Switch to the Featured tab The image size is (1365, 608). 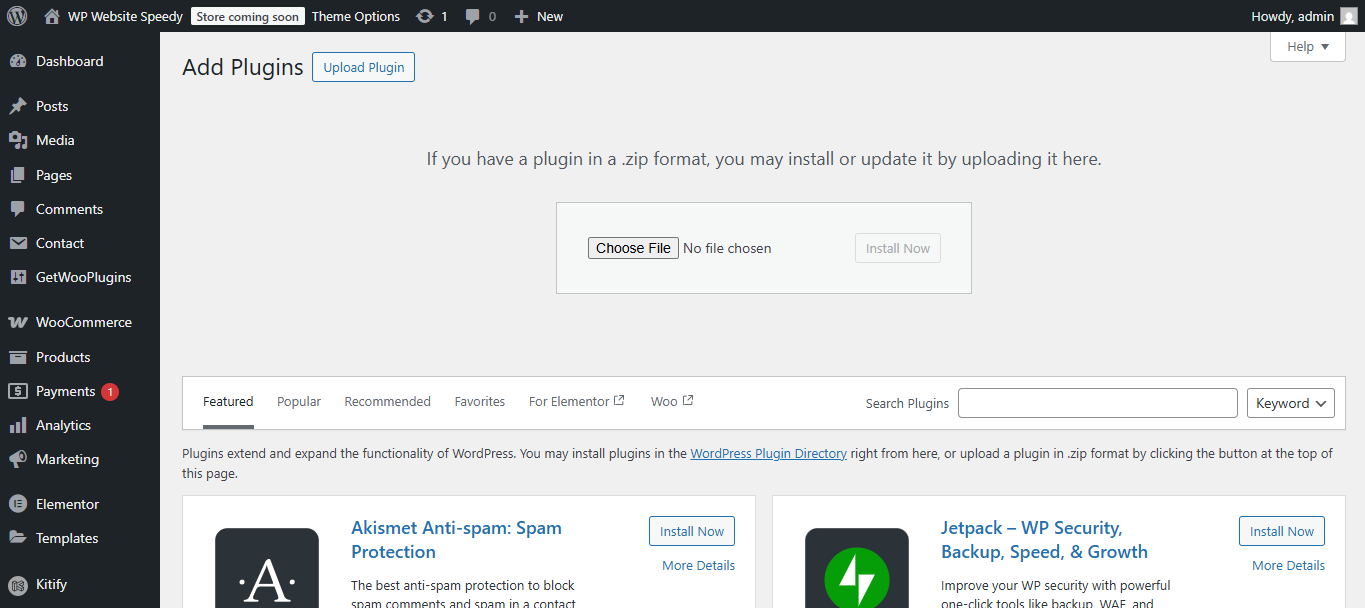coord(228,401)
